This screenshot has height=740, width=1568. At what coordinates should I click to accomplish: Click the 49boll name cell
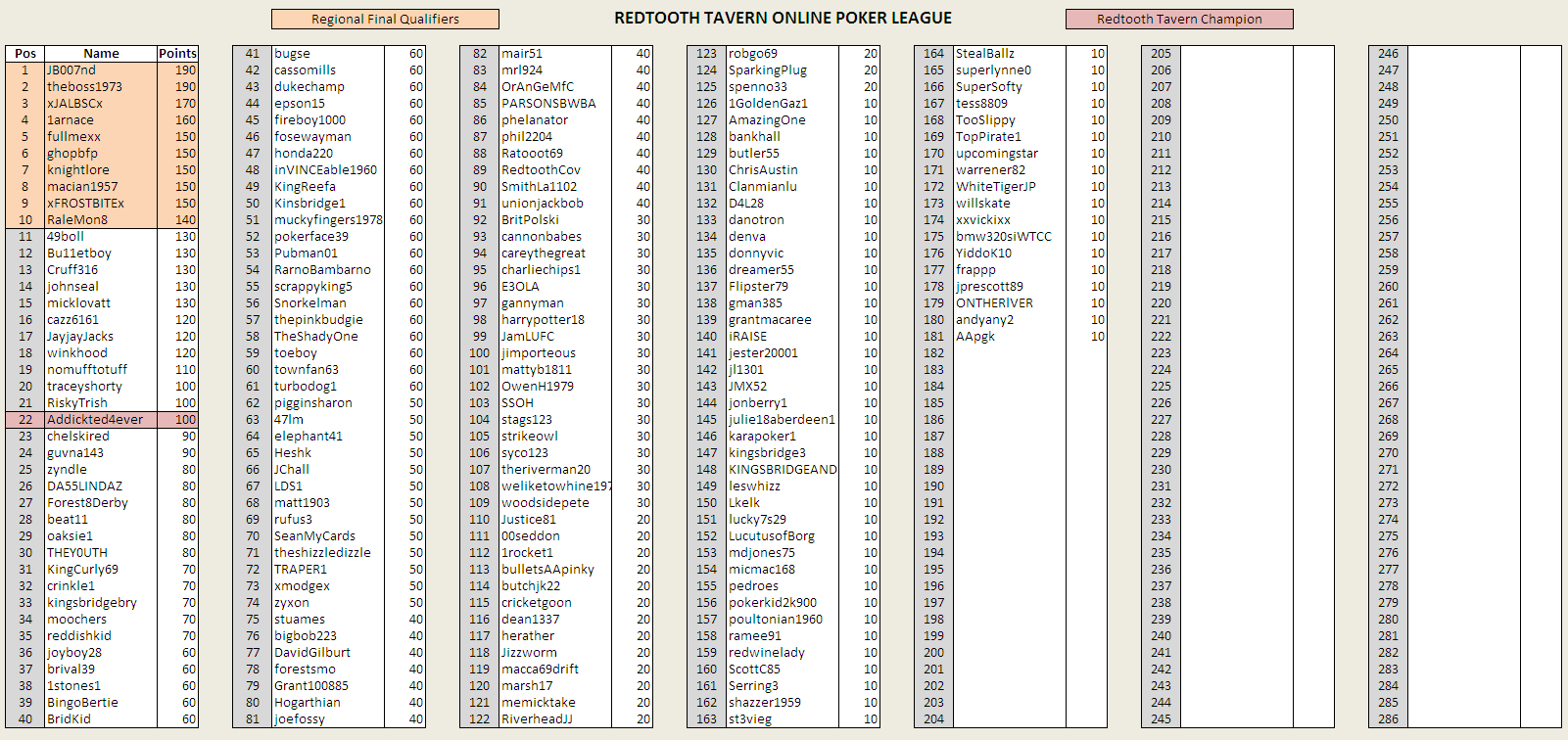(101, 236)
